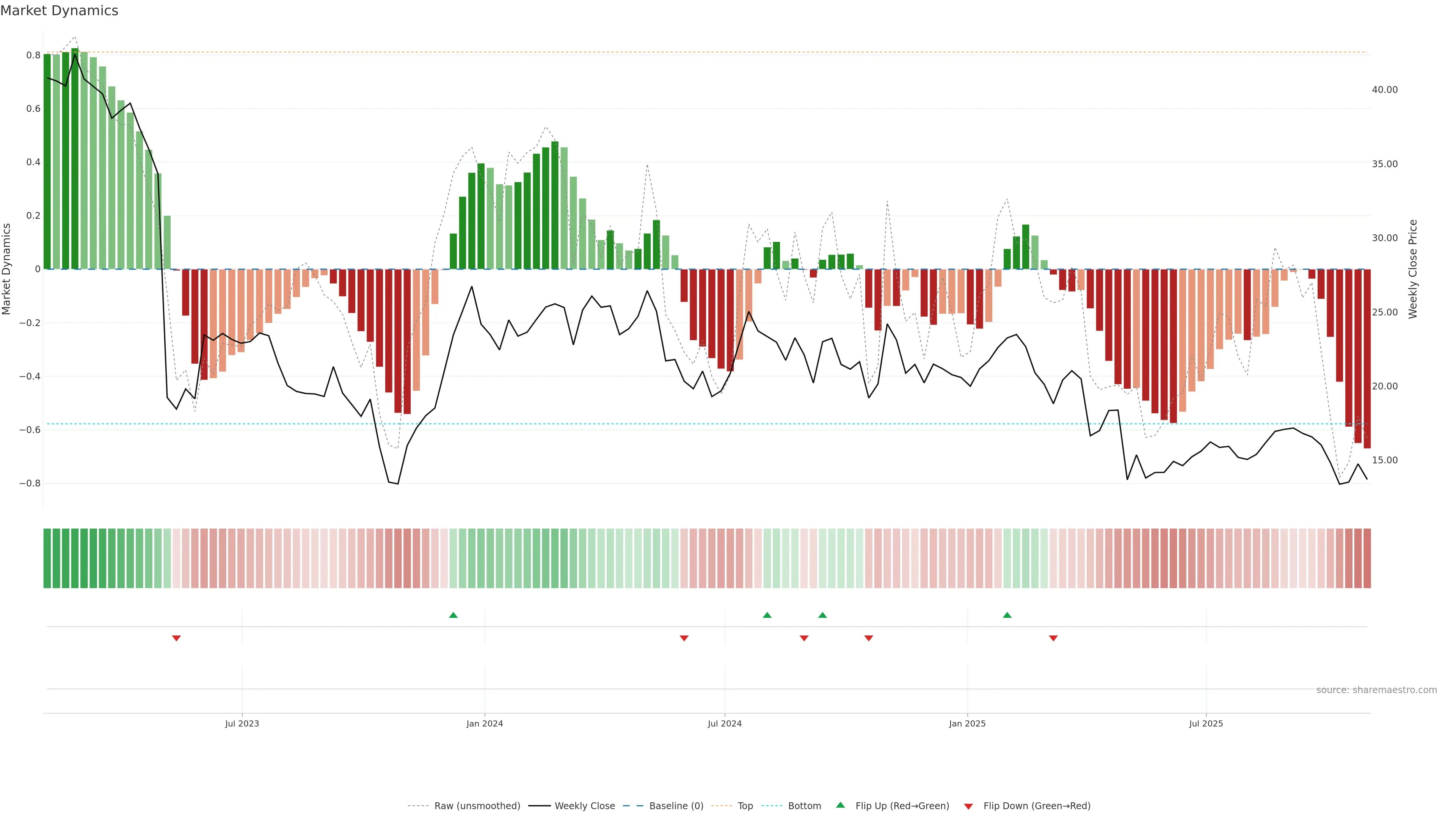Click the first red flip-down marker before Jul 2023

pyautogui.click(x=176, y=638)
